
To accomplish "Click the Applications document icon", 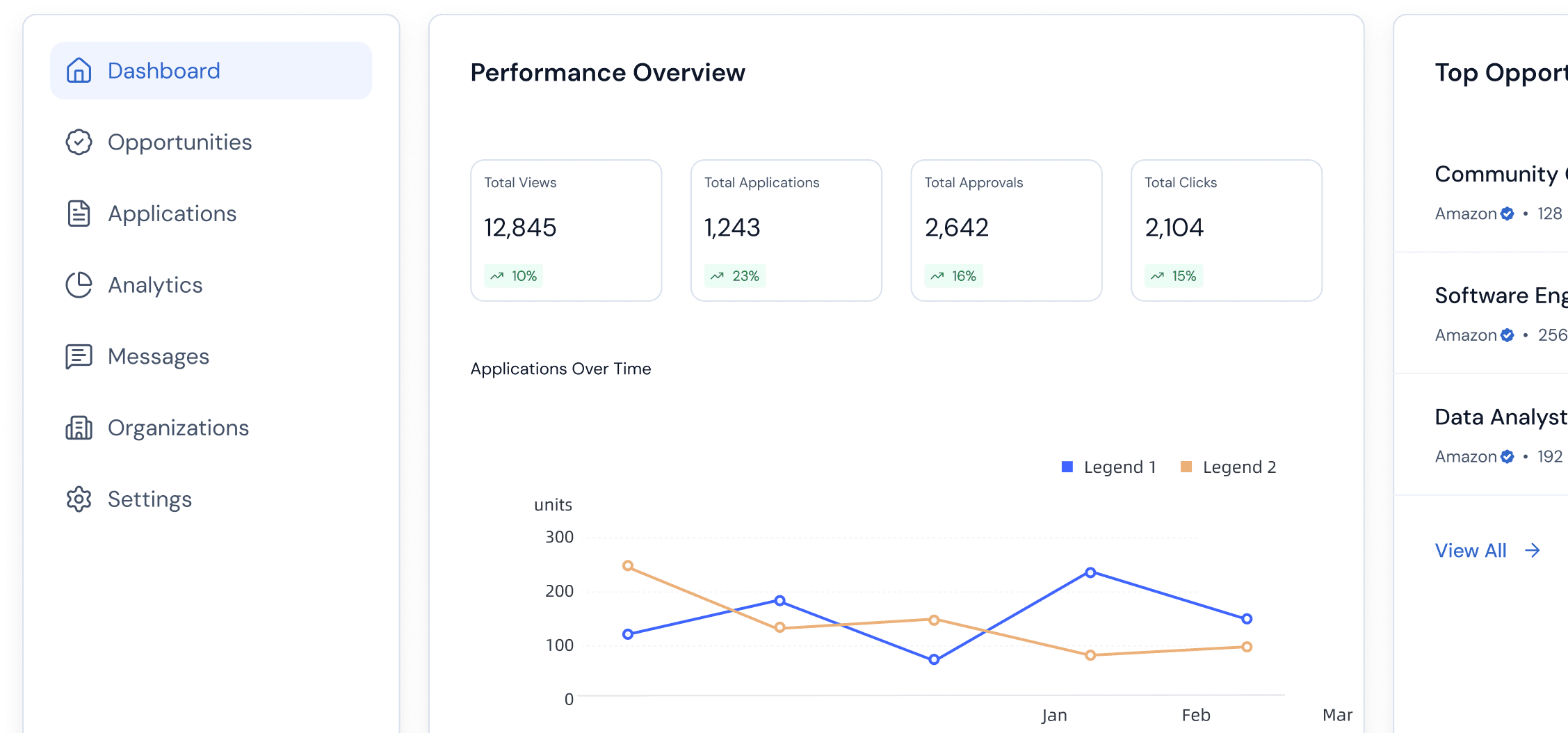I will [79, 214].
